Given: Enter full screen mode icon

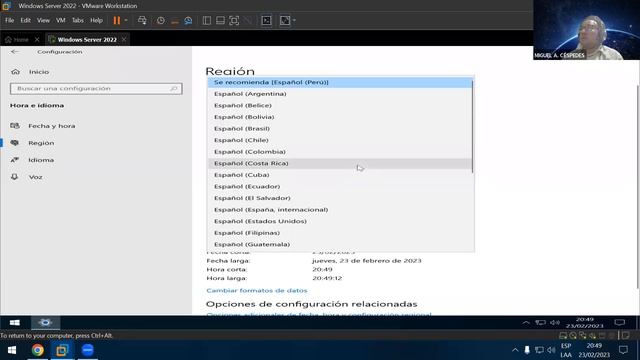Looking at the screenshot, I should pos(234,20).
